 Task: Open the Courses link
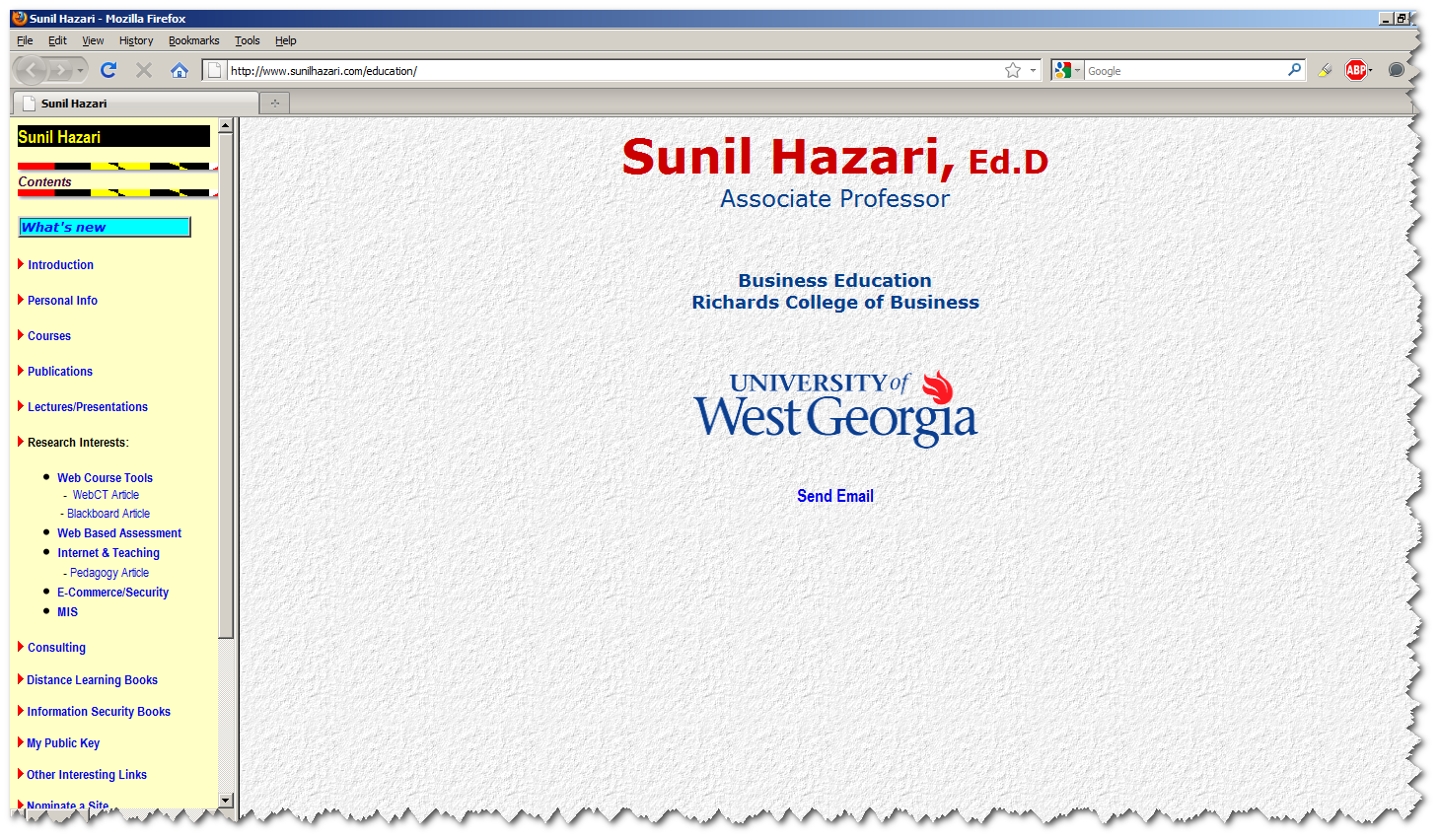49,336
